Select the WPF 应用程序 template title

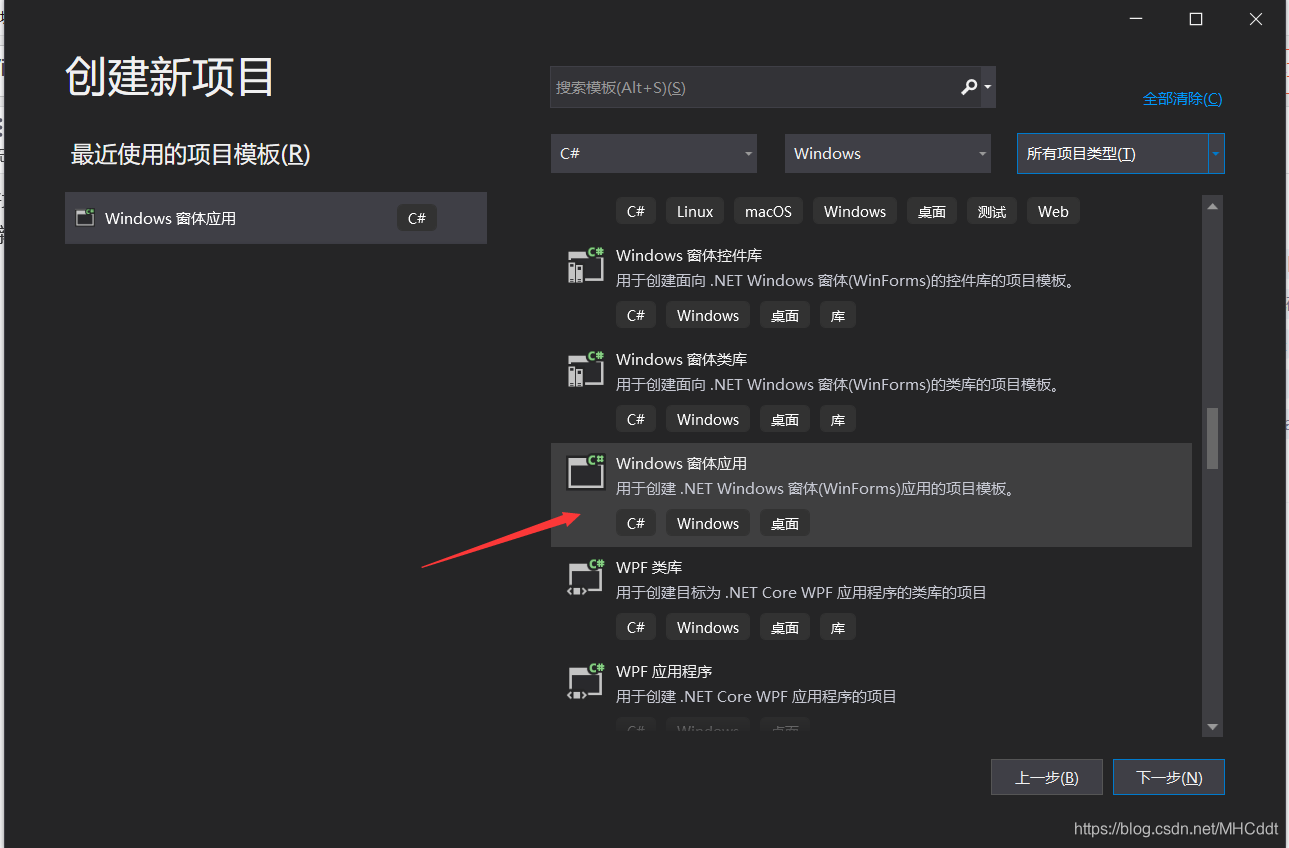(x=664, y=671)
